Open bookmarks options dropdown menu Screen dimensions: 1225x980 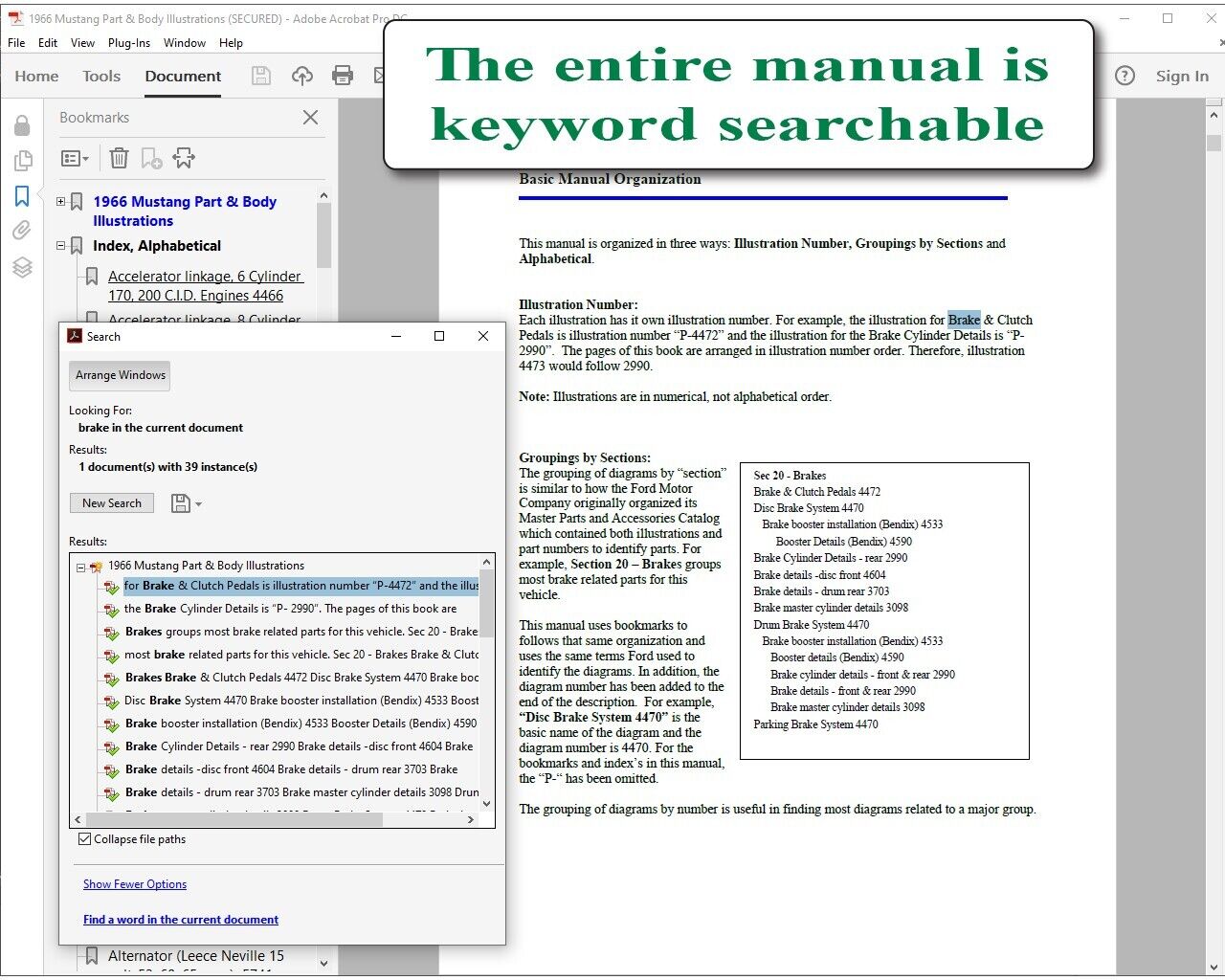[x=75, y=158]
